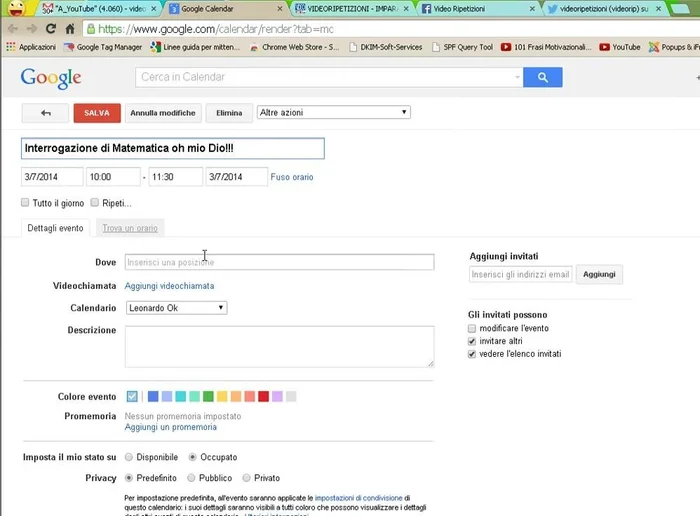Pick the red event color swatch
700x516 pixels.
coord(263,396)
